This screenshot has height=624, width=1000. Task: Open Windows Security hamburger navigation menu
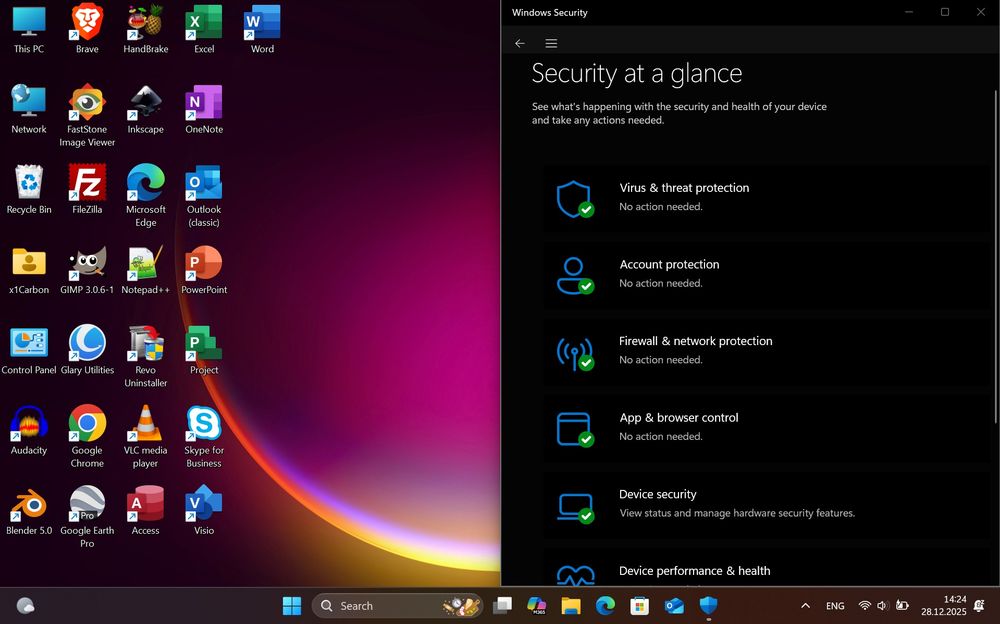pos(551,43)
